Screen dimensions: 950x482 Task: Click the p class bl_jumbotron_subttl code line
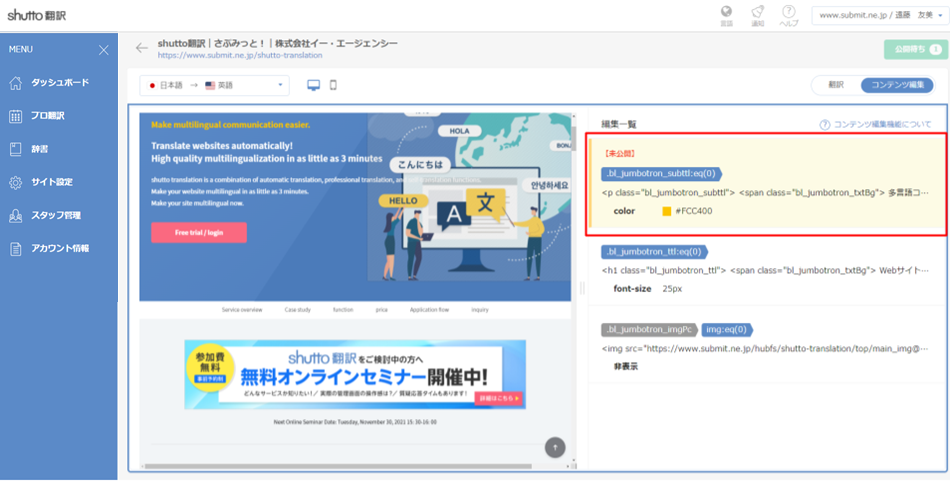pyautogui.click(x=765, y=193)
